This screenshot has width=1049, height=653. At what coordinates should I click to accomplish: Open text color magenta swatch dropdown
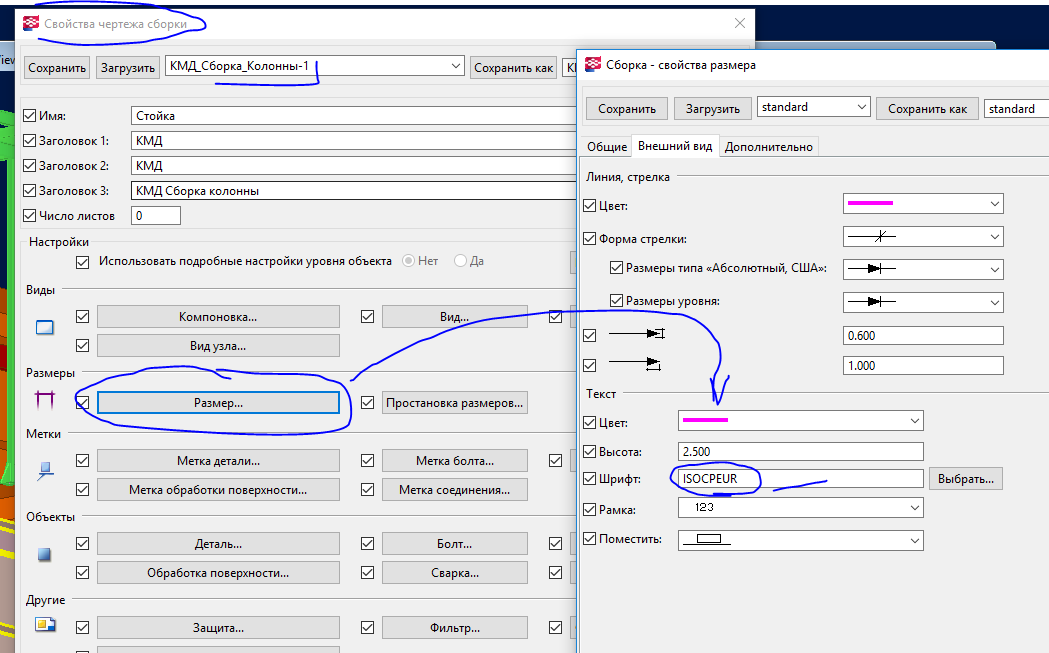(x=913, y=422)
